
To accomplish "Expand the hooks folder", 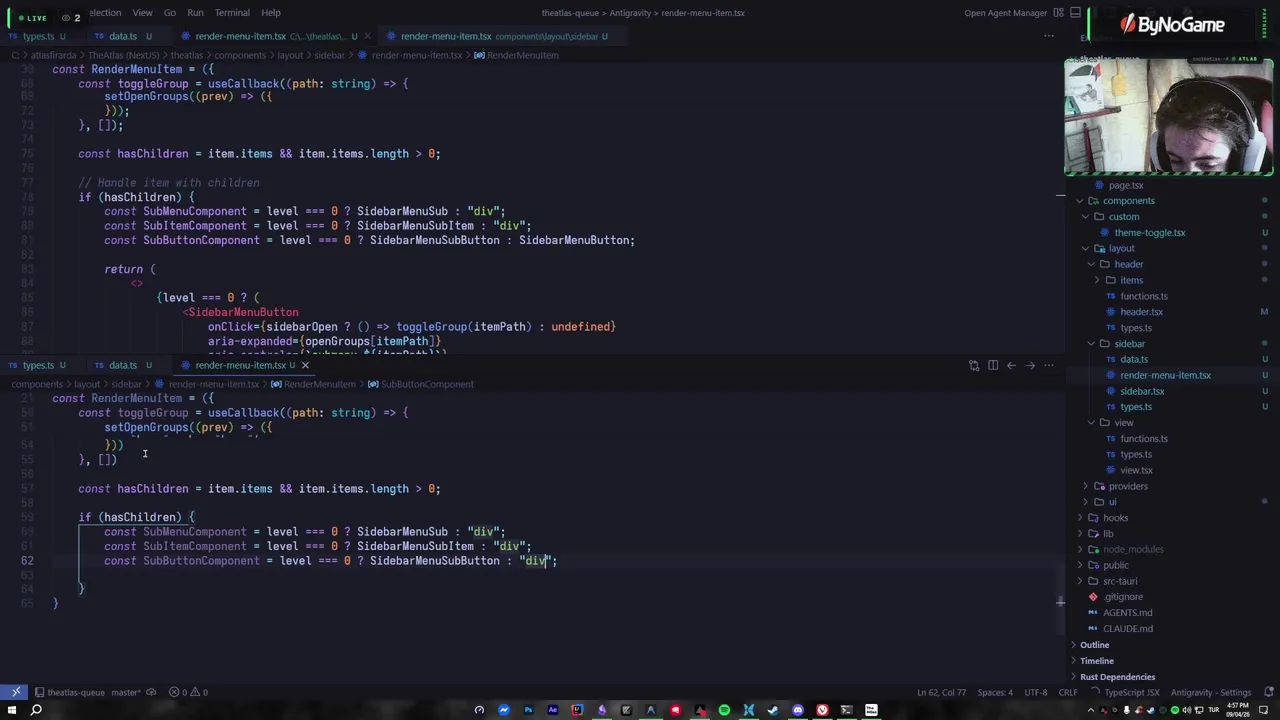I will coord(1115,518).
